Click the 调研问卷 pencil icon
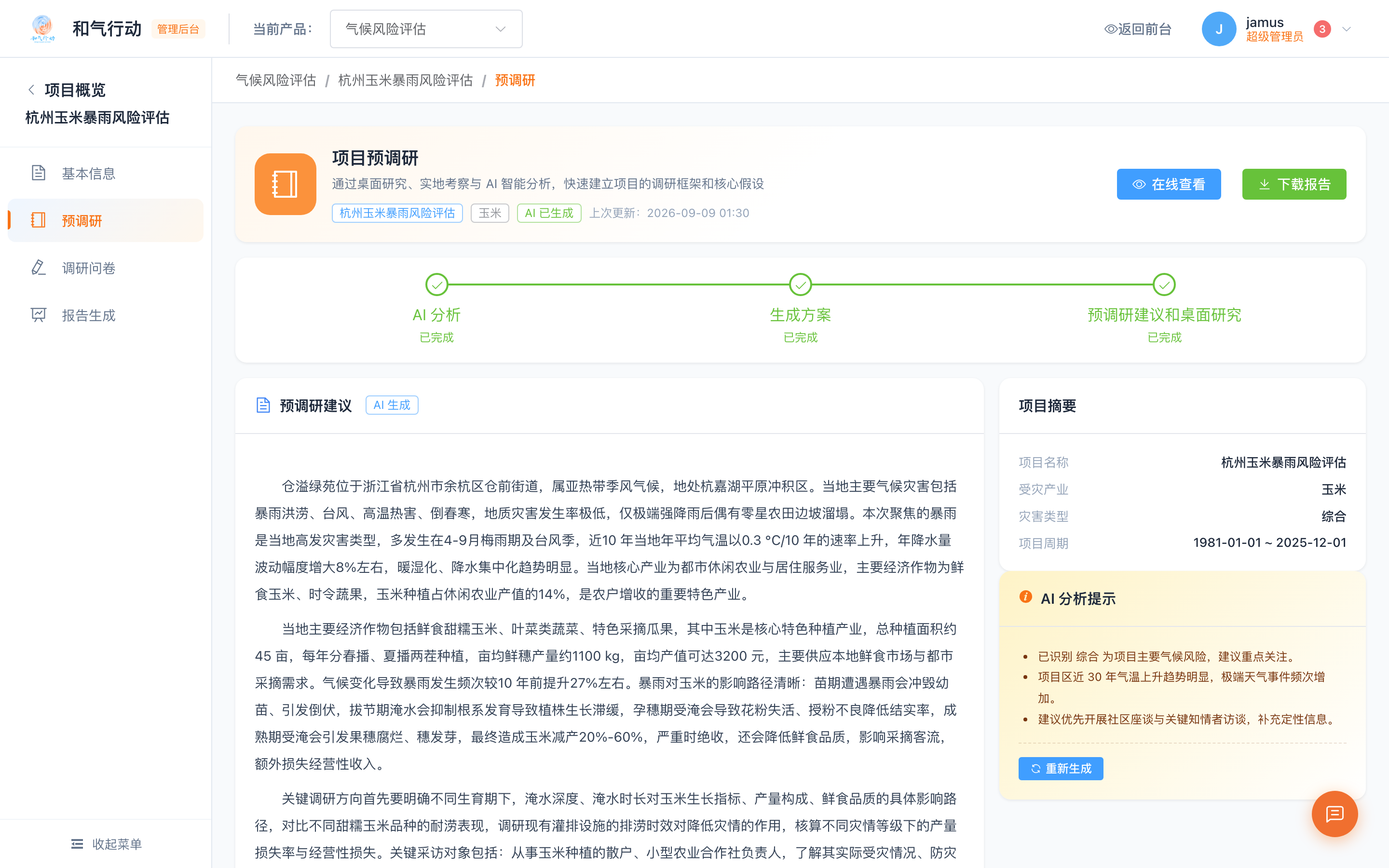 [39, 268]
